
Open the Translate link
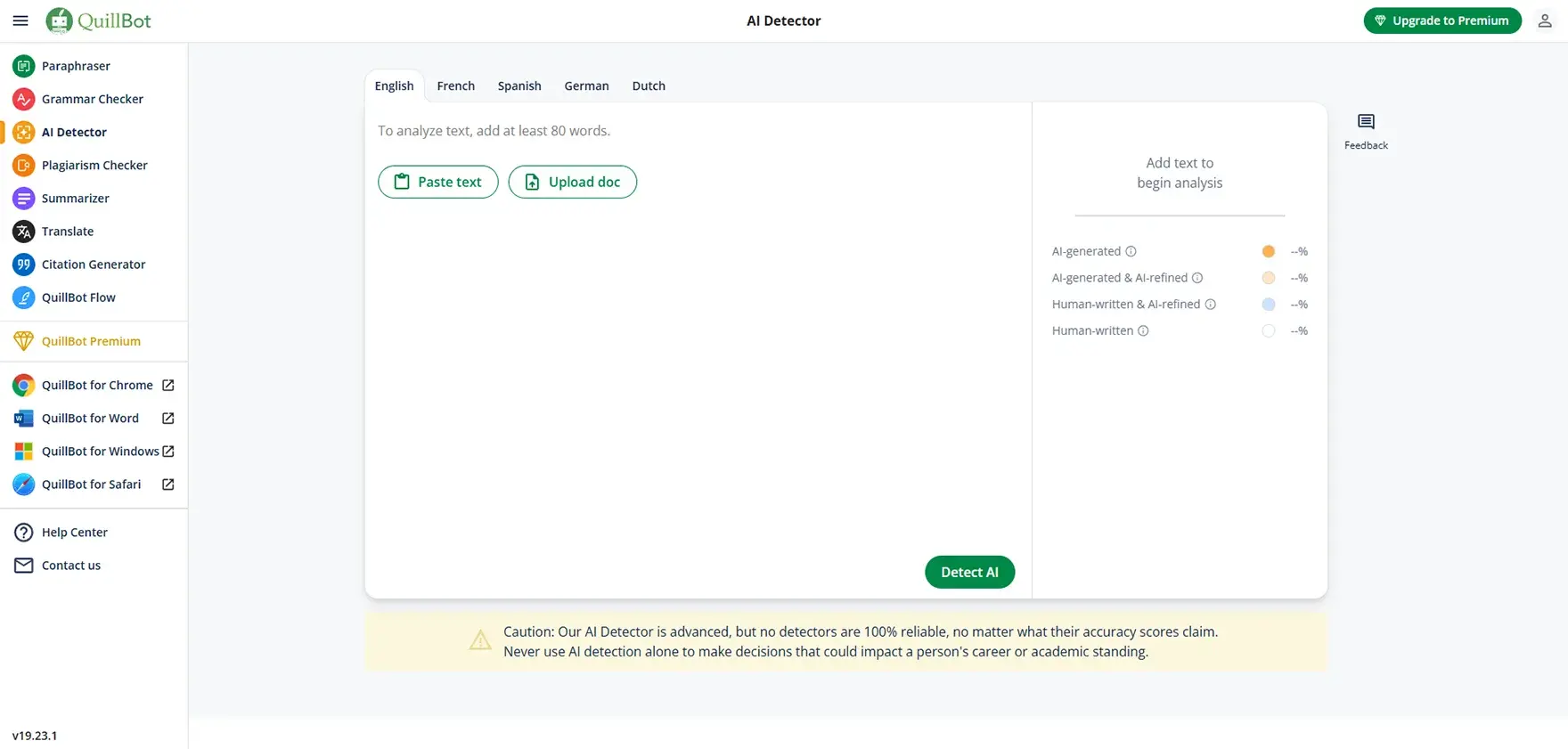point(68,232)
